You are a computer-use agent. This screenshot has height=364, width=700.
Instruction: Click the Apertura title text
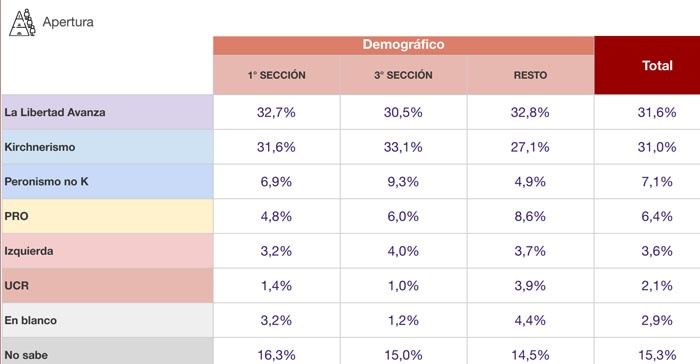68,22
